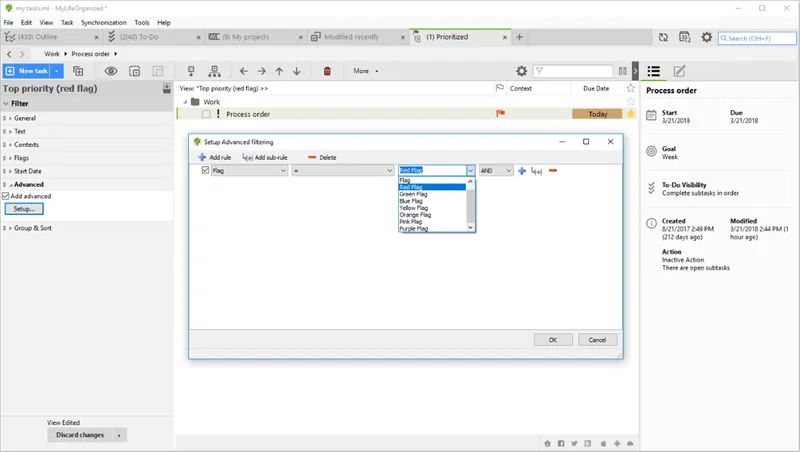
Task: Click the blue plus icon in rule row
Action: coord(522,171)
